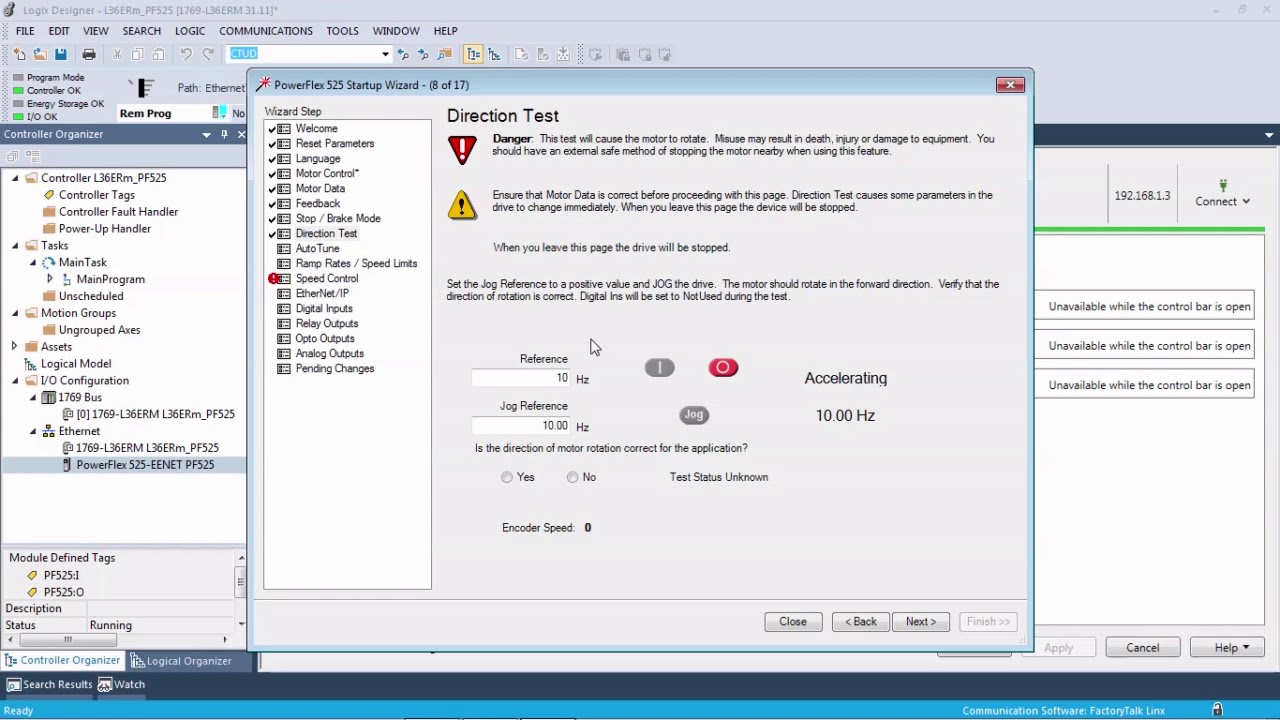This screenshot has width=1280, height=720.
Task: Click the grey Start drive button
Action: click(x=660, y=368)
